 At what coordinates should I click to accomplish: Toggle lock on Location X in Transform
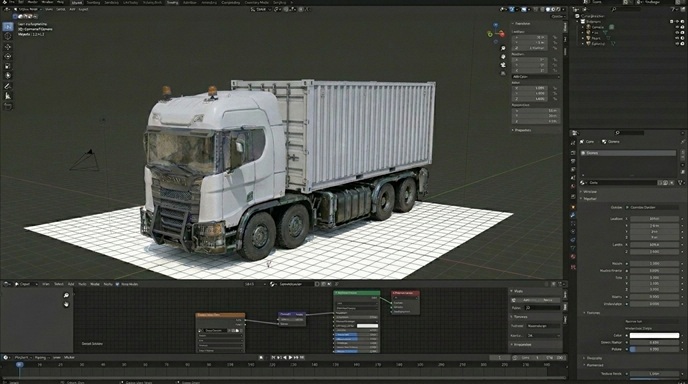pos(555,37)
